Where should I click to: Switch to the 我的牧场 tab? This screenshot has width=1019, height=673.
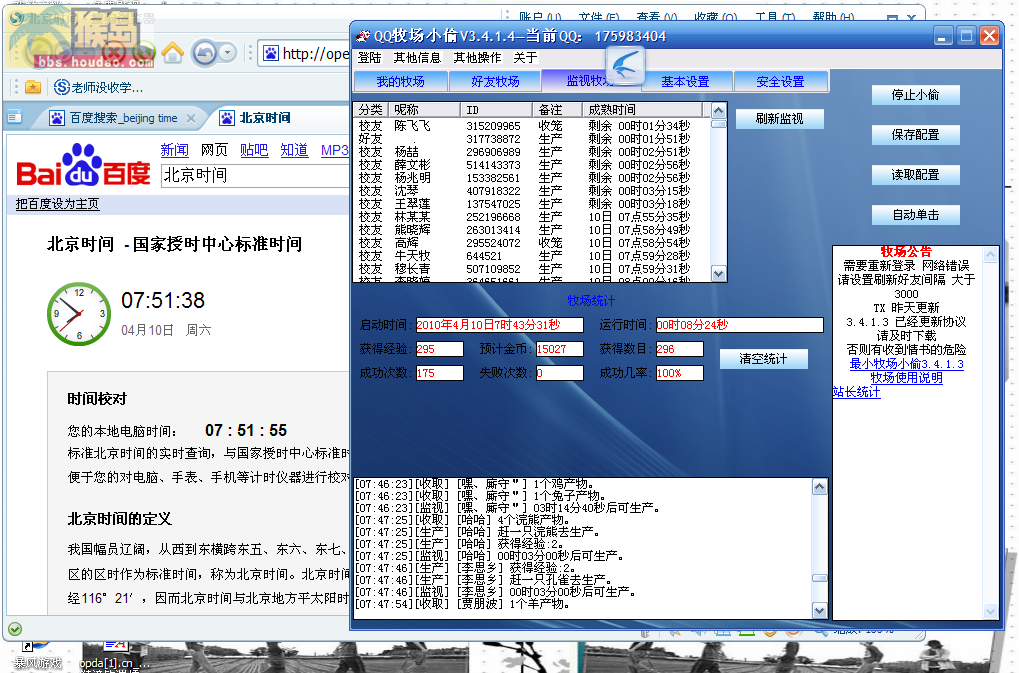coord(400,81)
